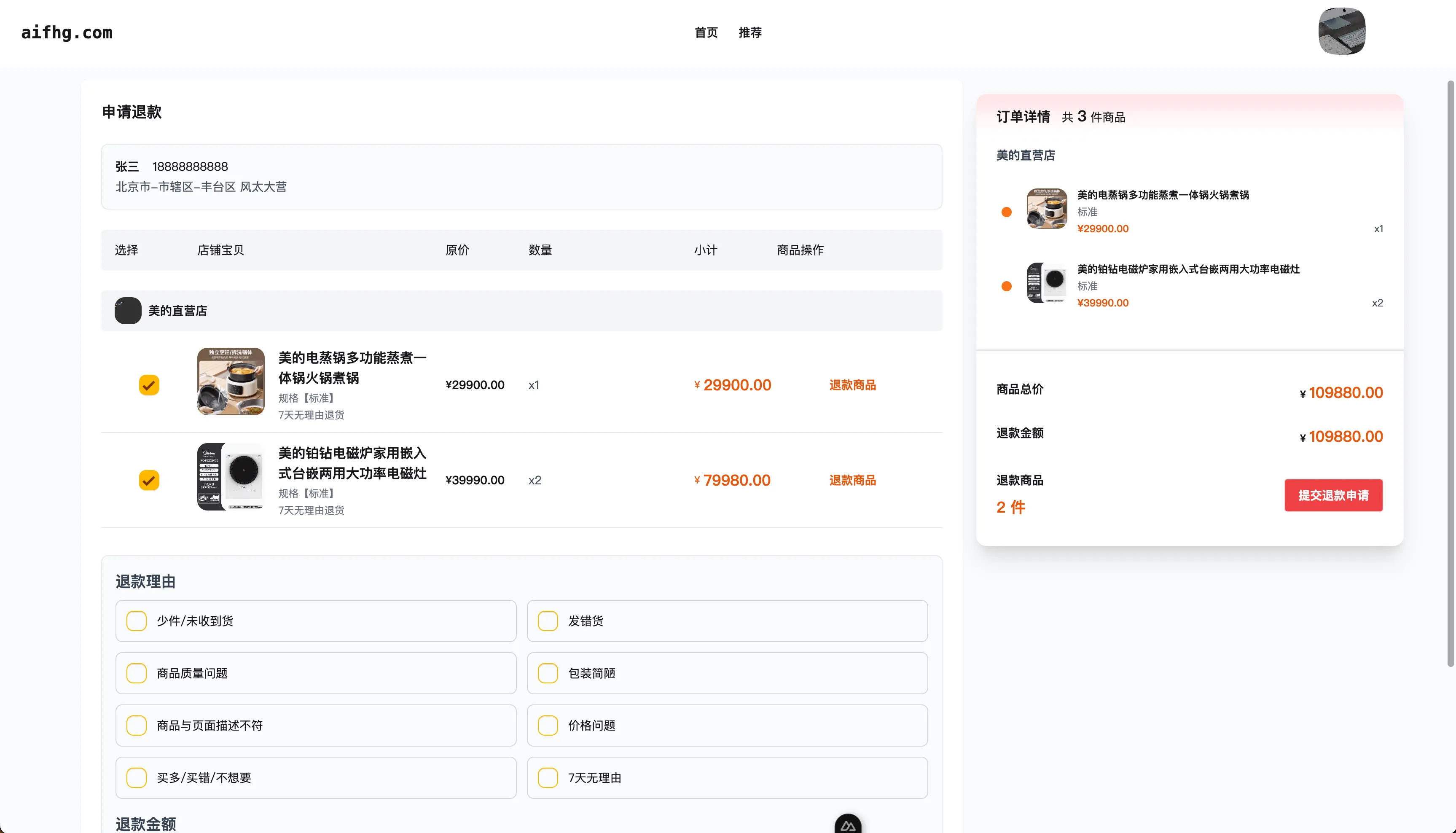The width and height of the screenshot is (1456, 833).
Task: Select the 发错货 refund reason
Action: click(x=548, y=621)
